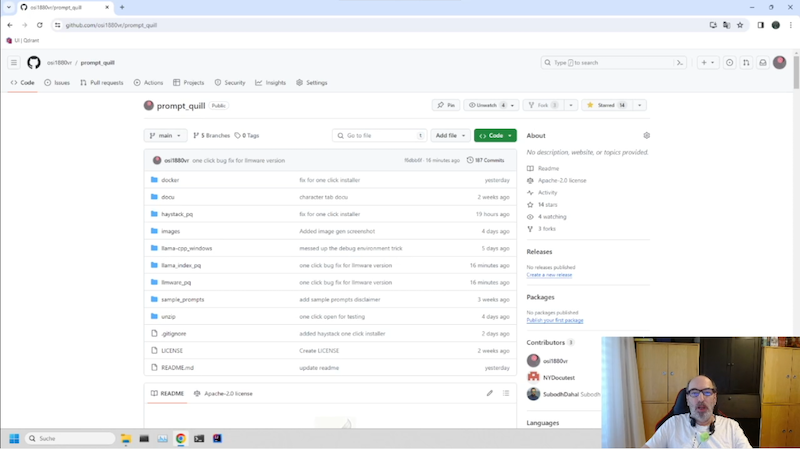Open the command palette icon in search
800x449 pixels.
pyautogui.click(x=680, y=63)
